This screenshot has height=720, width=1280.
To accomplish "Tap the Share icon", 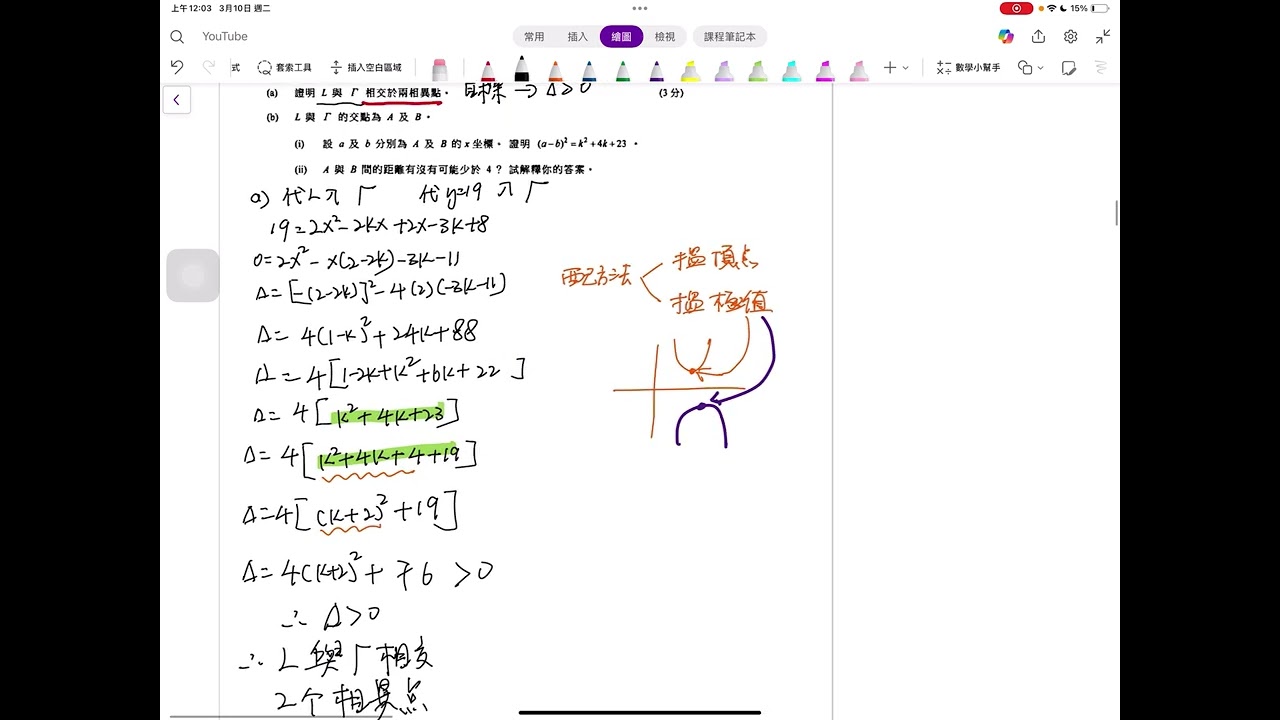I will pos(1039,36).
